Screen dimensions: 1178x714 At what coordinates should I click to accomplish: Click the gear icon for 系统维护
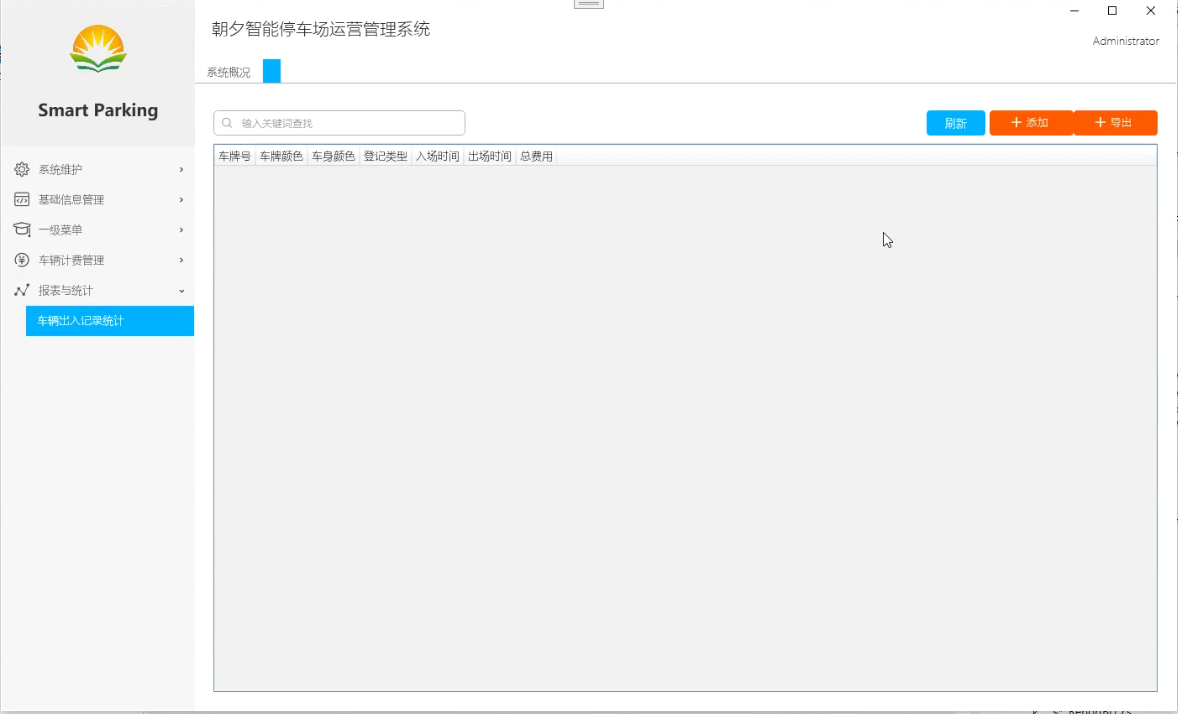(x=22, y=169)
